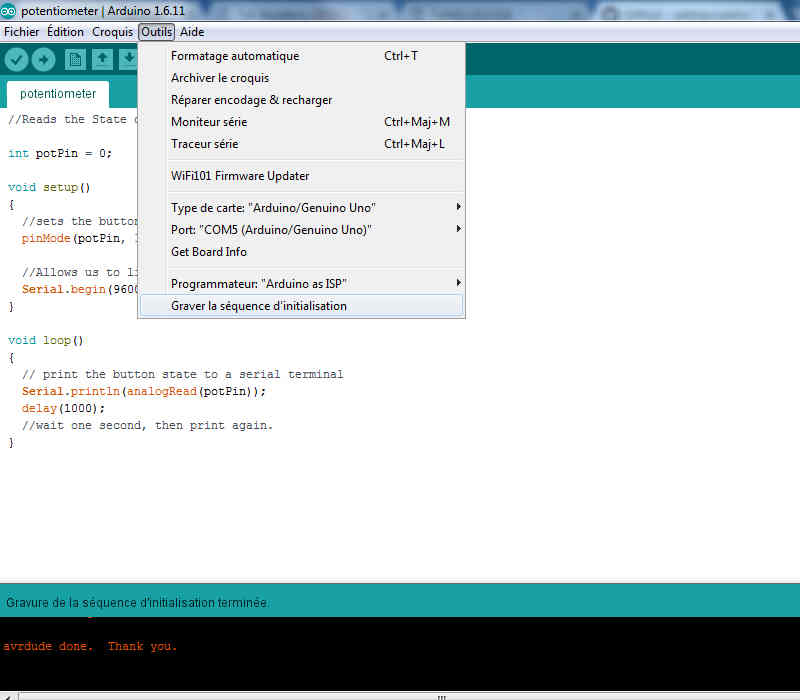The height and width of the screenshot is (700, 800).
Task: Expand the Programmateur submenu
Action: tap(302, 284)
